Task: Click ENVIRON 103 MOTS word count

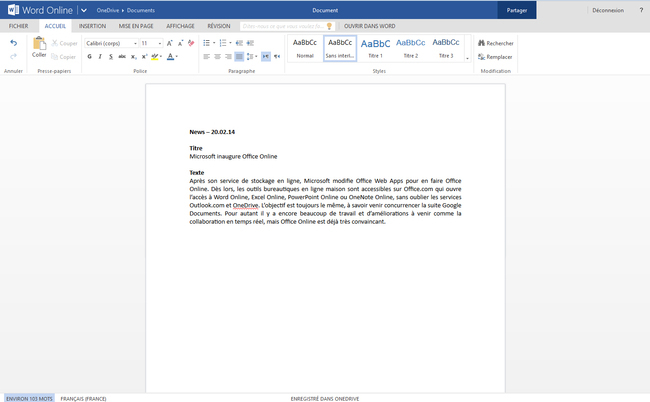Action: pyautogui.click(x=29, y=398)
